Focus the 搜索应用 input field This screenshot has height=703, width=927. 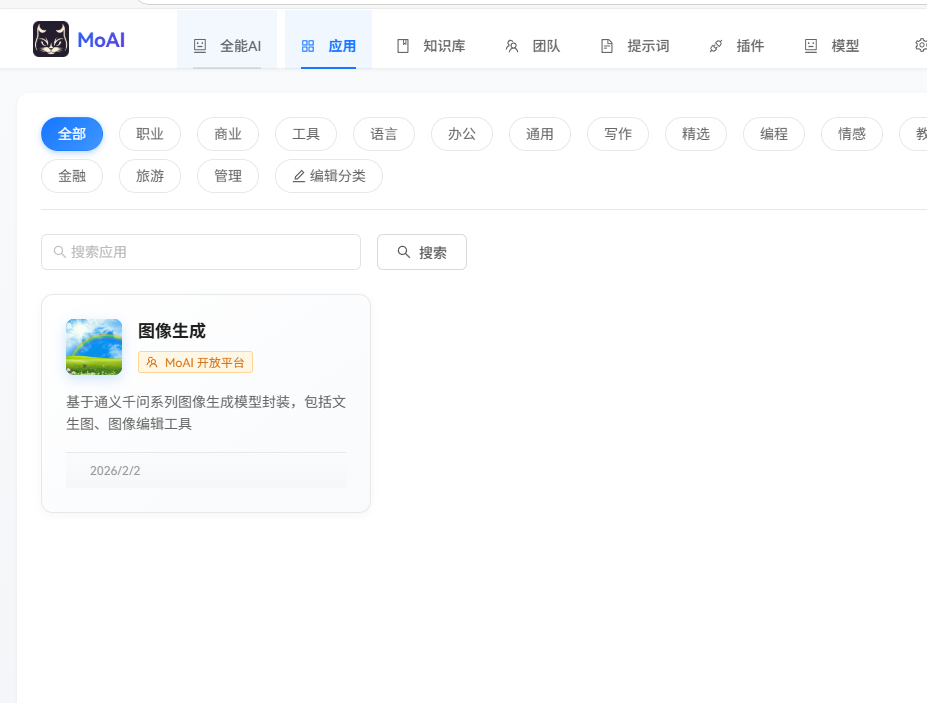(x=210, y=252)
